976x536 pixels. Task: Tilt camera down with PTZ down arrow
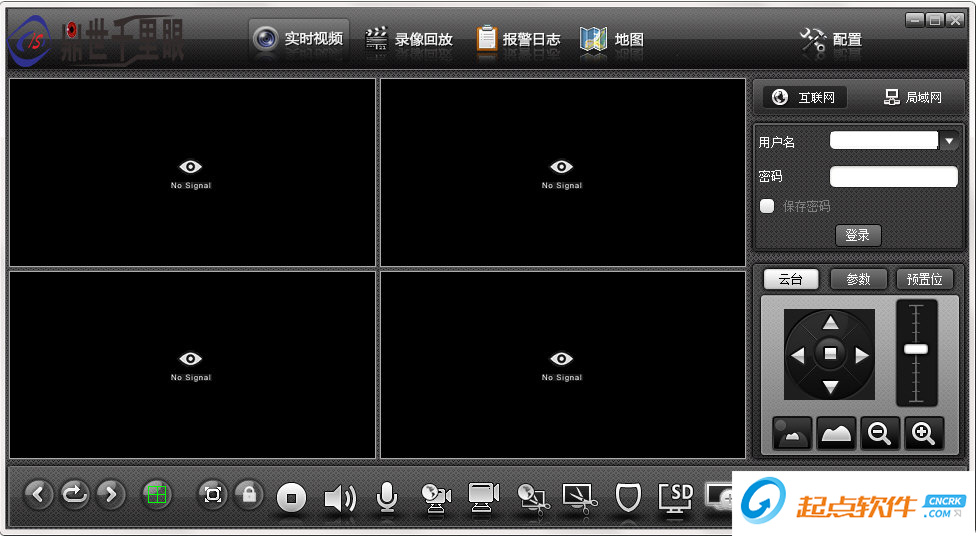[830, 387]
